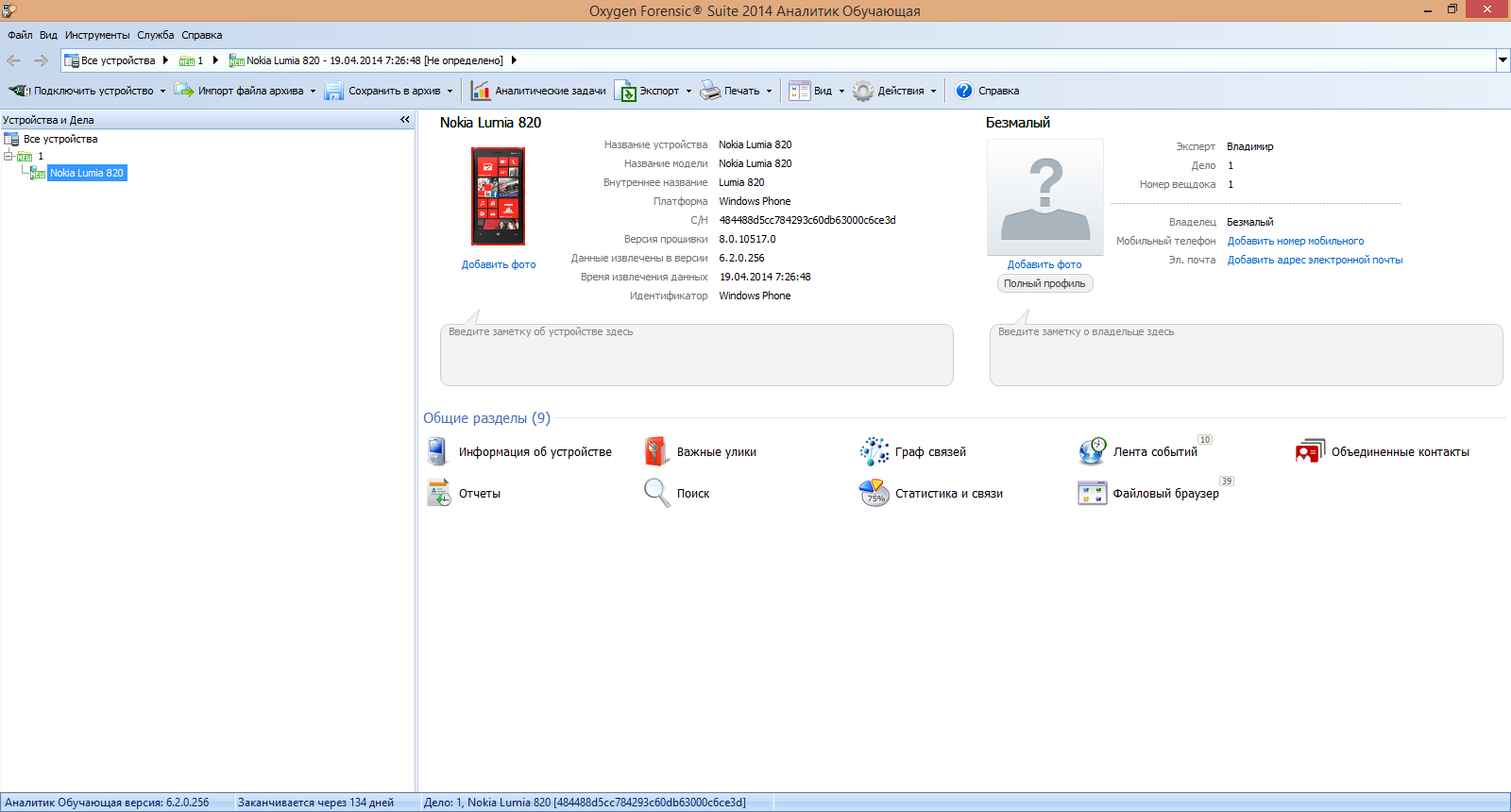Open the Справка menu in menu bar

(x=202, y=35)
